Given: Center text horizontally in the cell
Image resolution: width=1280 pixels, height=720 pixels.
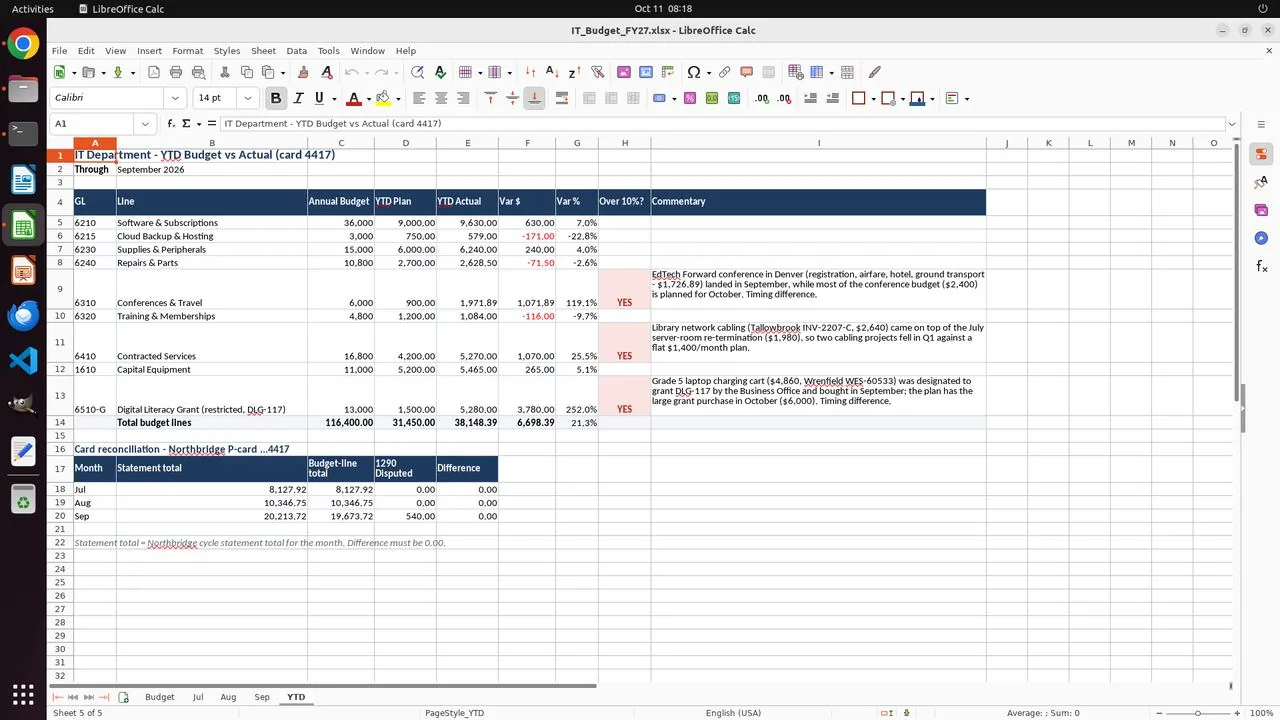Looking at the screenshot, I should (x=441, y=98).
